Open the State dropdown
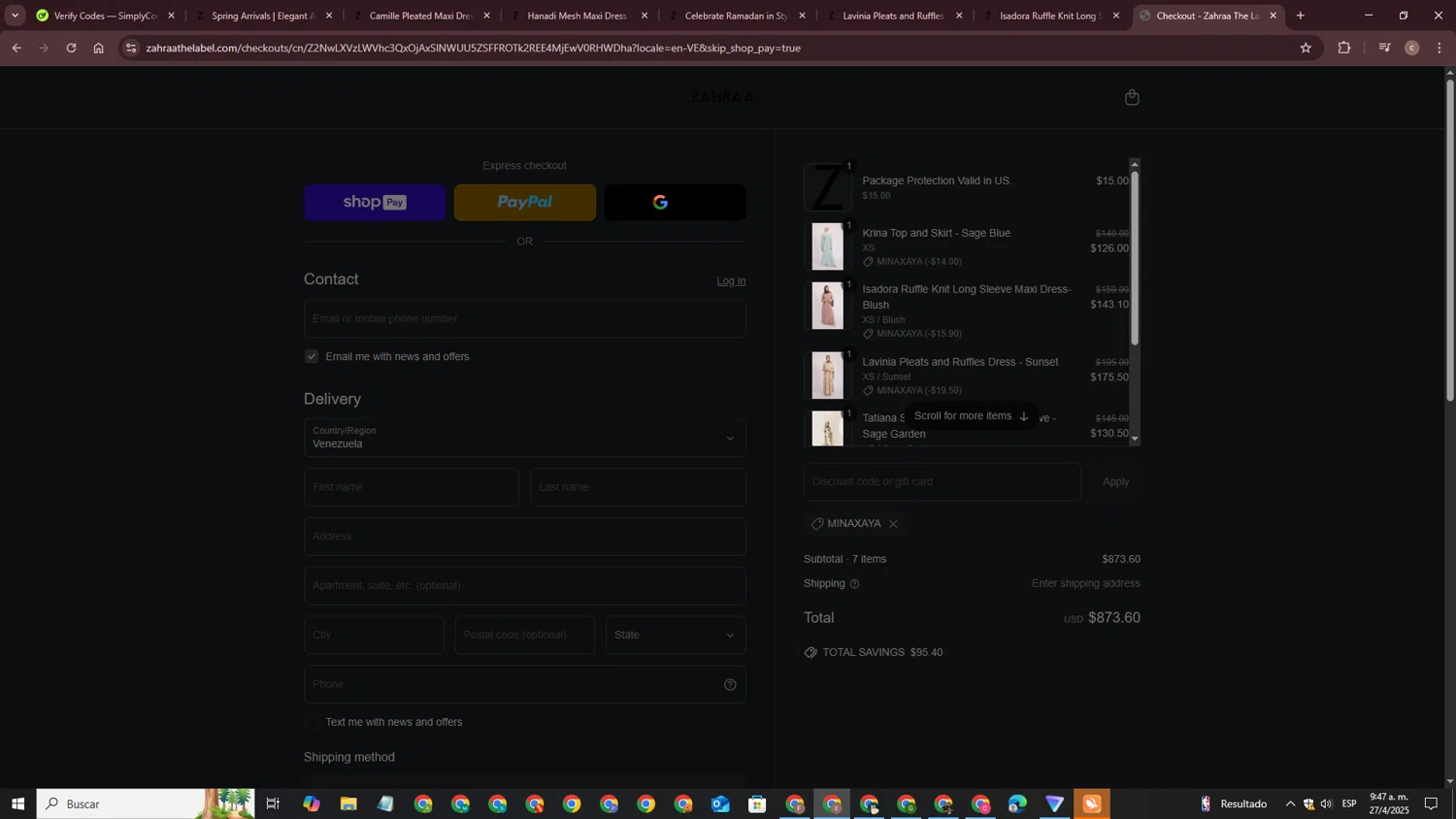This screenshot has width=1456, height=819. [676, 635]
